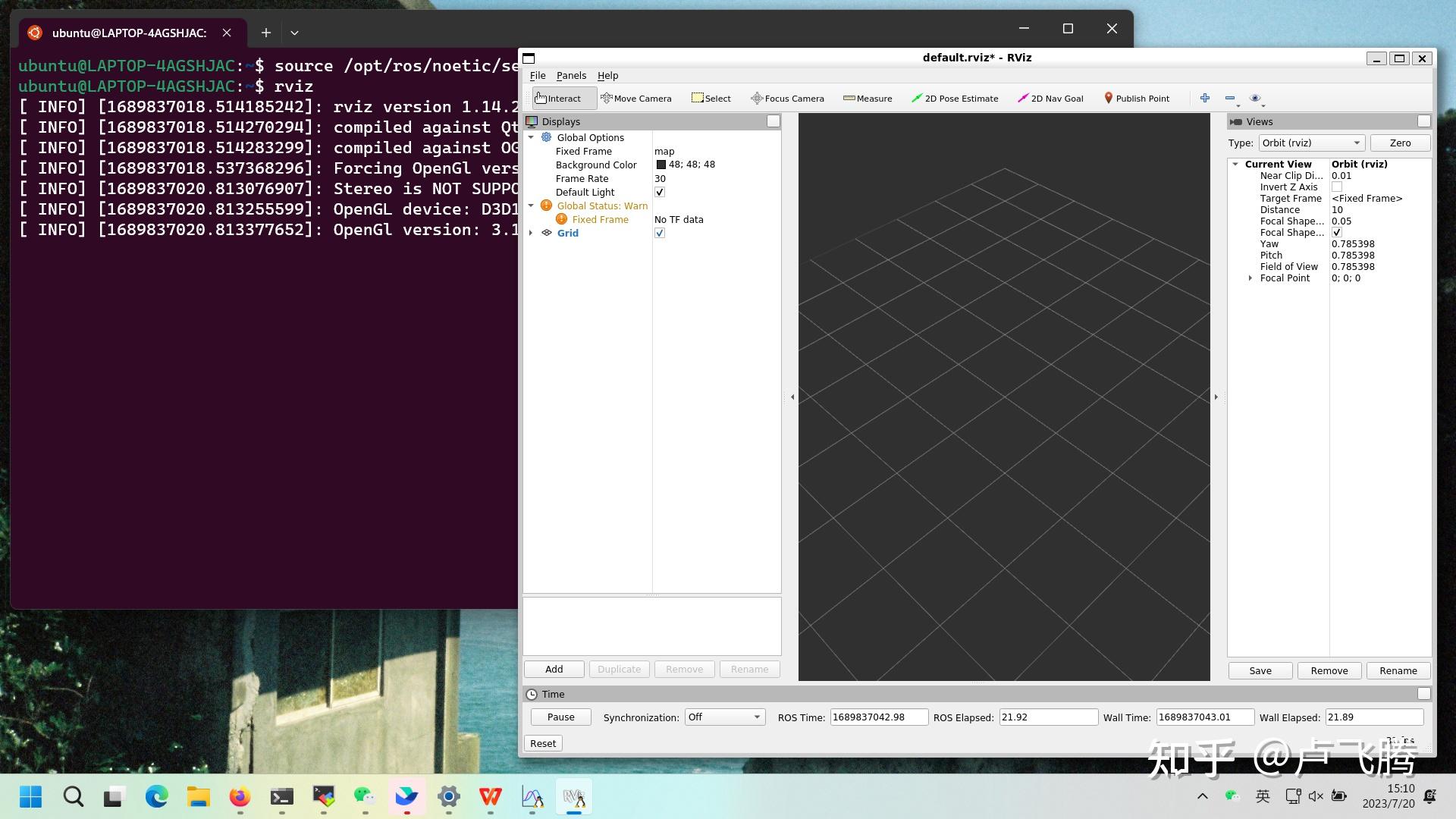
Task: Open the File menu in RViz
Action: pyautogui.click(x=538, y=75)
